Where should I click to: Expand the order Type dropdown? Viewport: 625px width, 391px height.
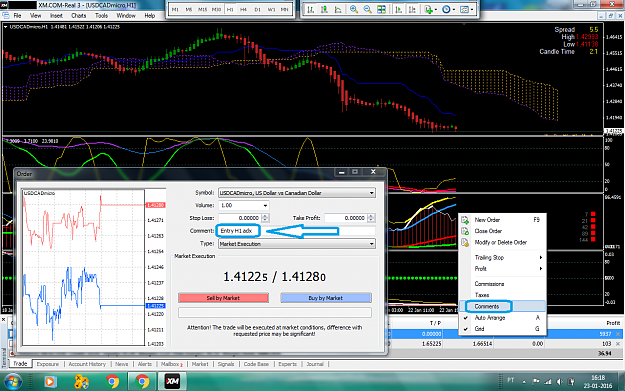pyautogui.click(x=297, y=244)
